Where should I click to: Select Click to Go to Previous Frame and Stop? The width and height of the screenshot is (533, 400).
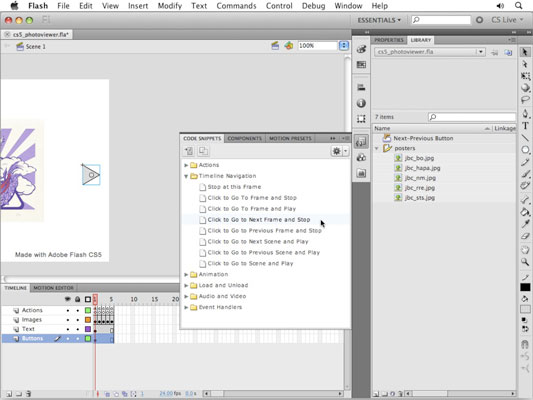point(264,231)
